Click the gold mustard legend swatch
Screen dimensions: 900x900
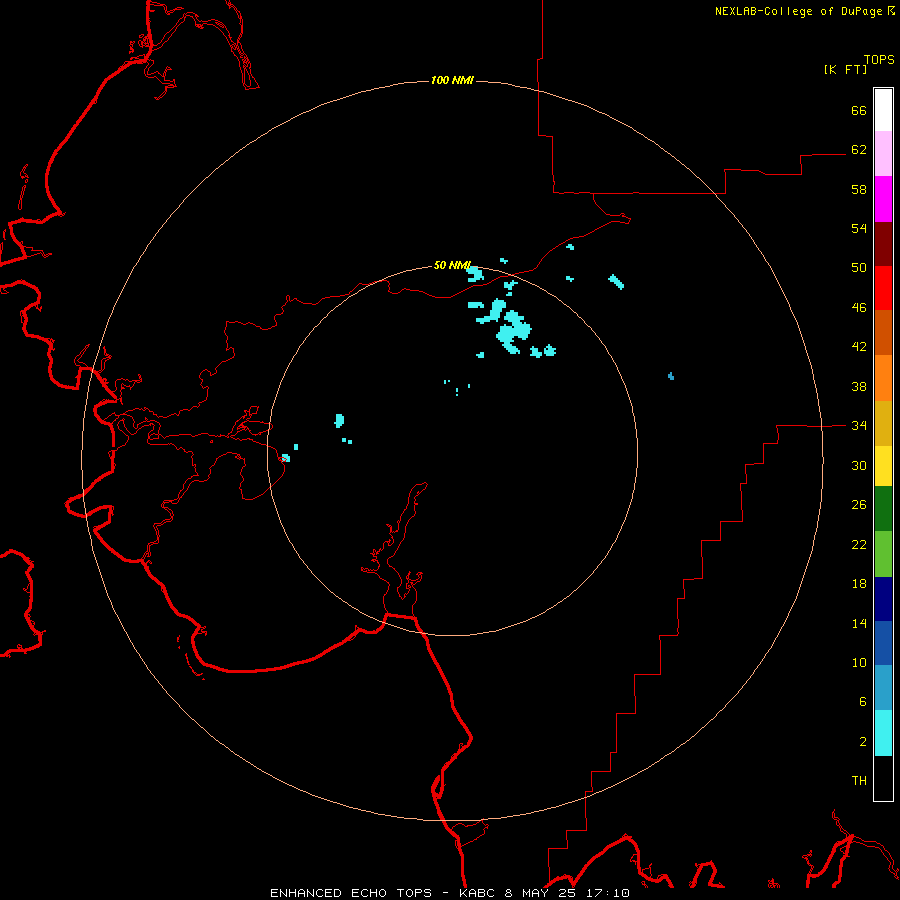pos(883,422)
